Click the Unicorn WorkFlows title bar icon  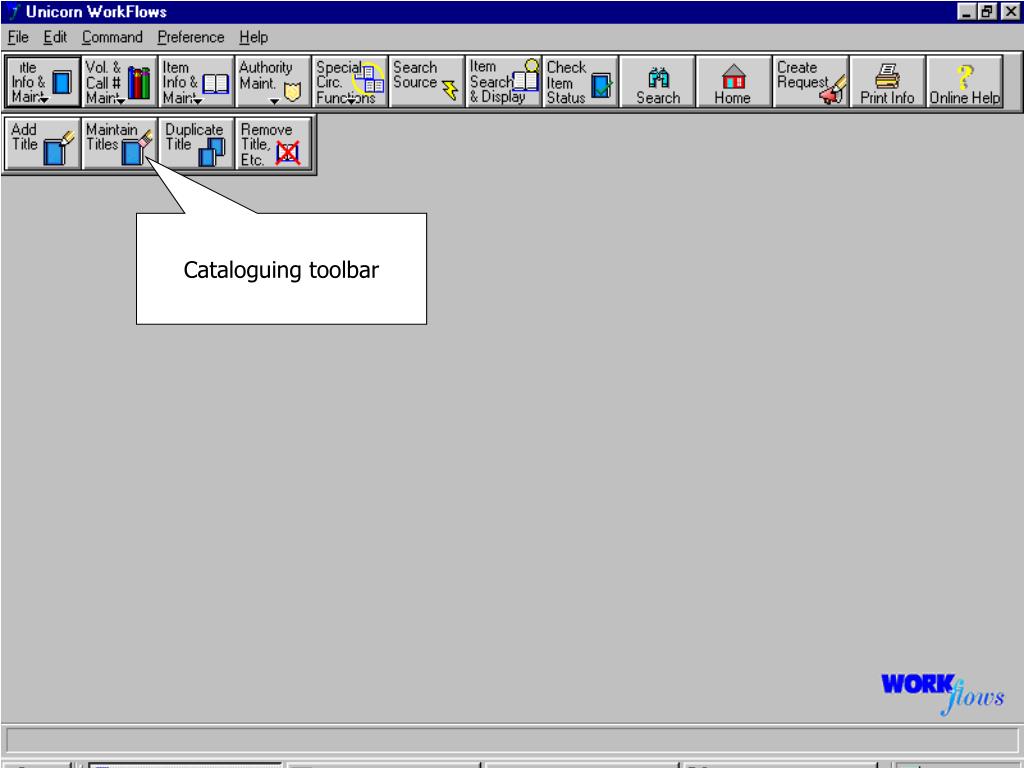click(14, 12)
